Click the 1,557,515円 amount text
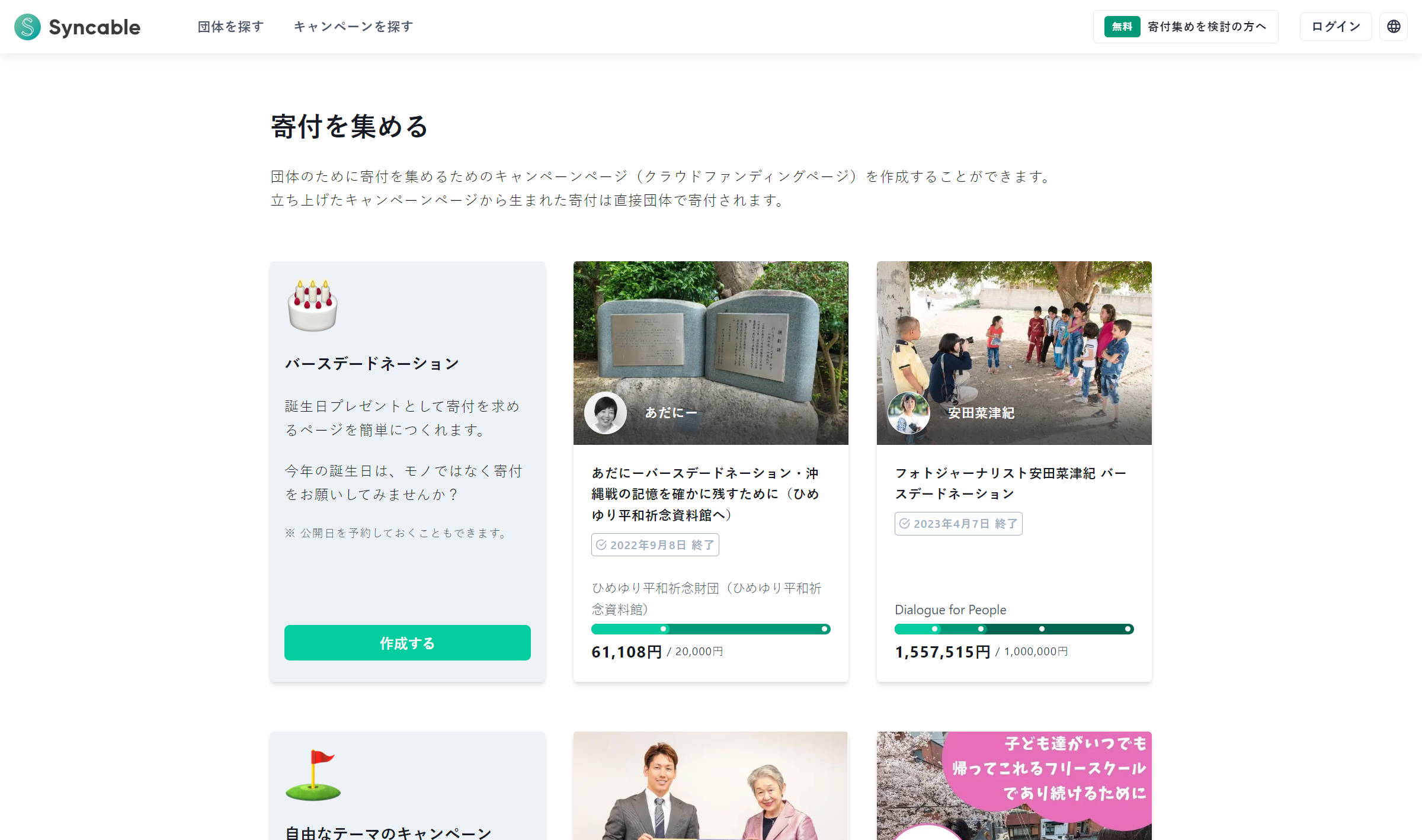 (x=943, y=652)
